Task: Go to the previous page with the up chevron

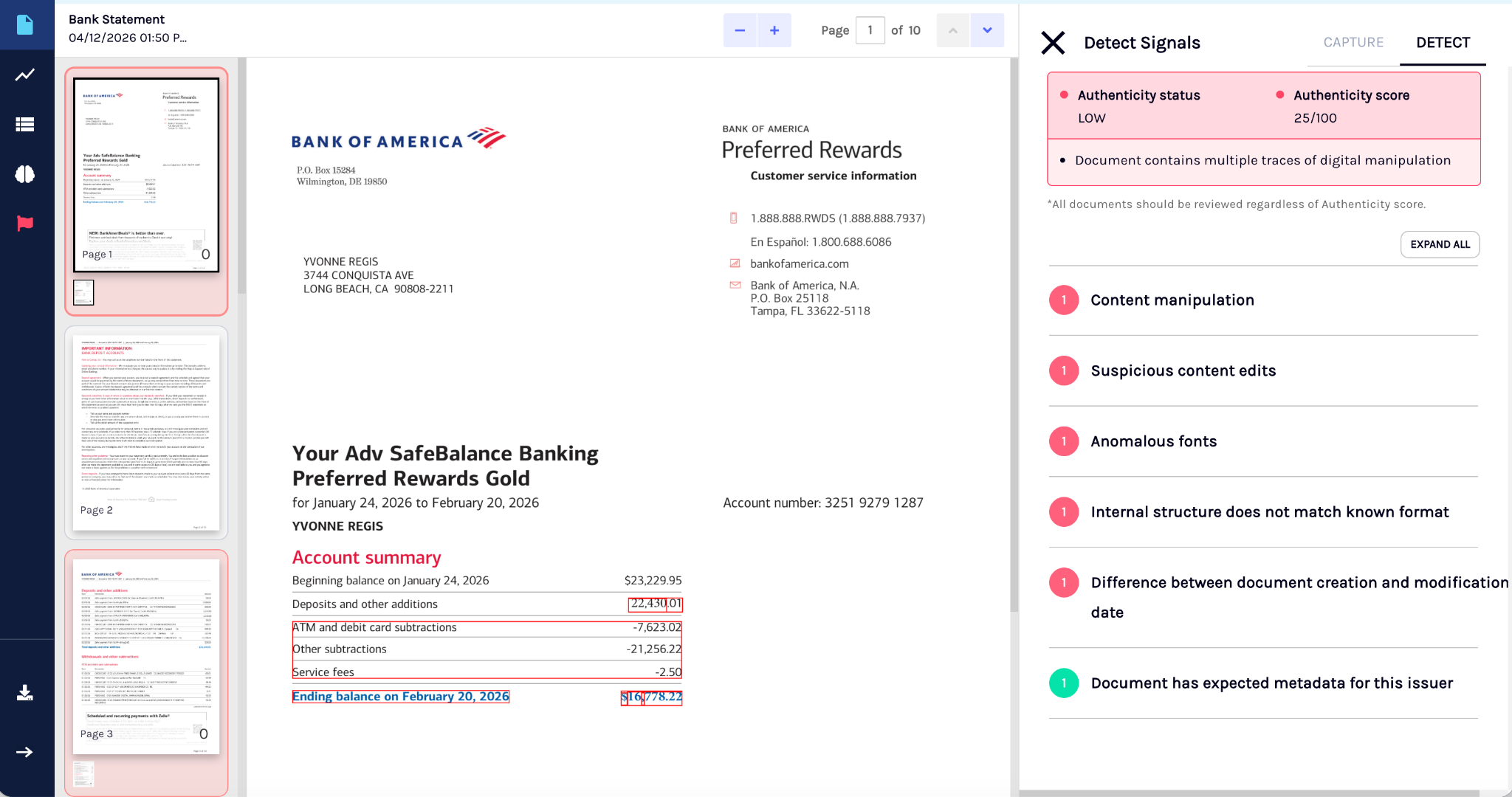Action: coord(953,30)
